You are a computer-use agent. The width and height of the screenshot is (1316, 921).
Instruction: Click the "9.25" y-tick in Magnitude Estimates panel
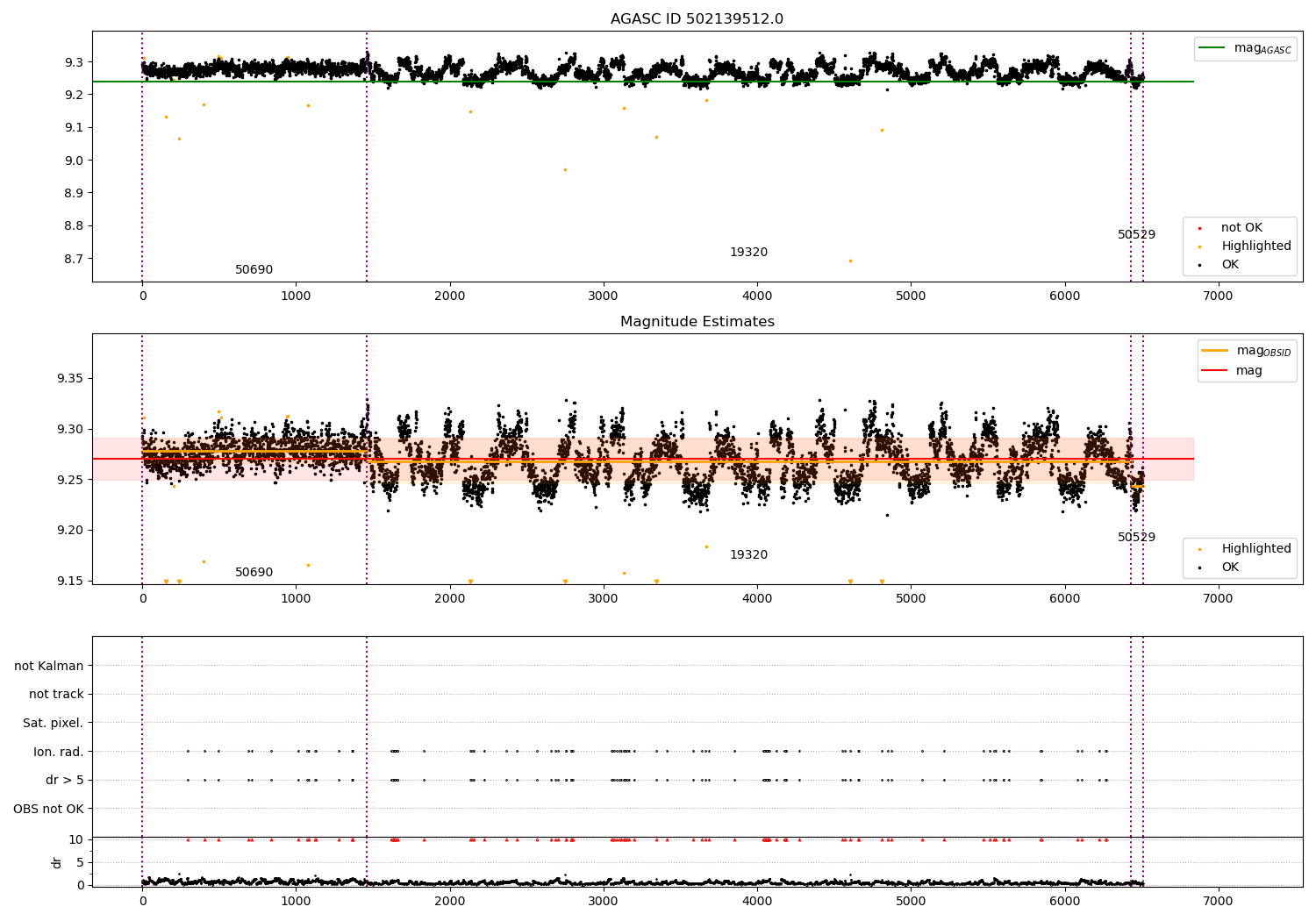69,480
